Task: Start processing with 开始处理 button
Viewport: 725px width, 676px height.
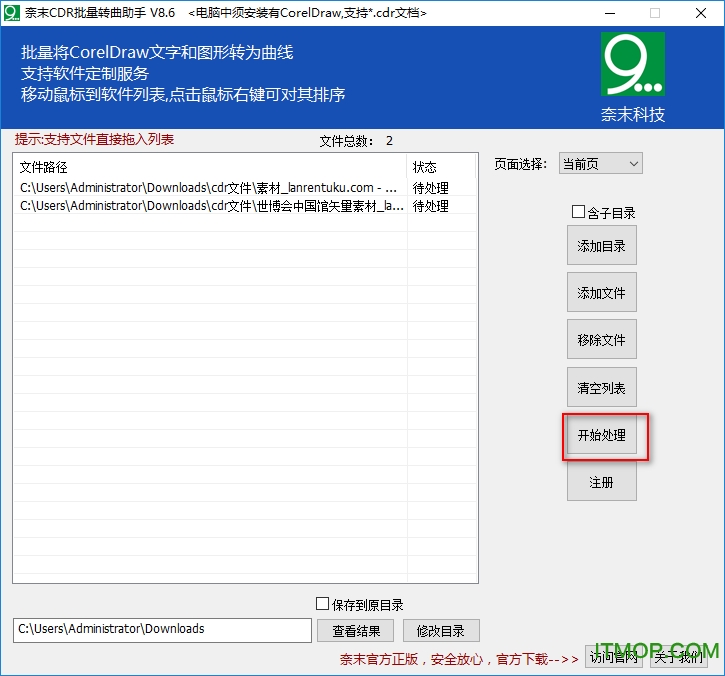Action: pos(601,436)
